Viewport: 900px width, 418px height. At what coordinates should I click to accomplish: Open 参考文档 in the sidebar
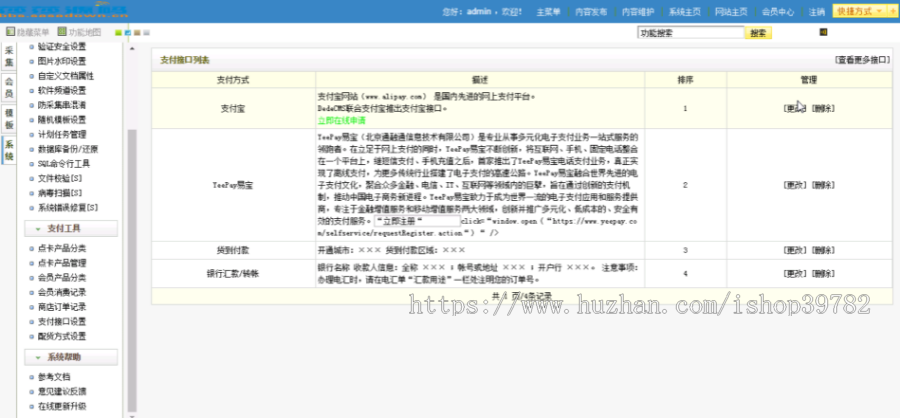[54, 377]
